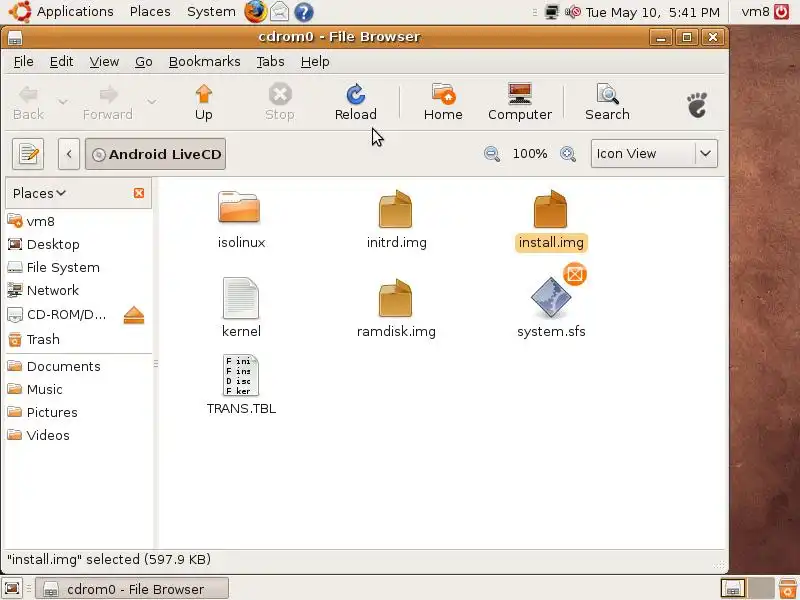Select the TRANS.TBL text file thumbnail
Image resolution: width=800 pixels, height=600 pixels.
coord(241,376)
